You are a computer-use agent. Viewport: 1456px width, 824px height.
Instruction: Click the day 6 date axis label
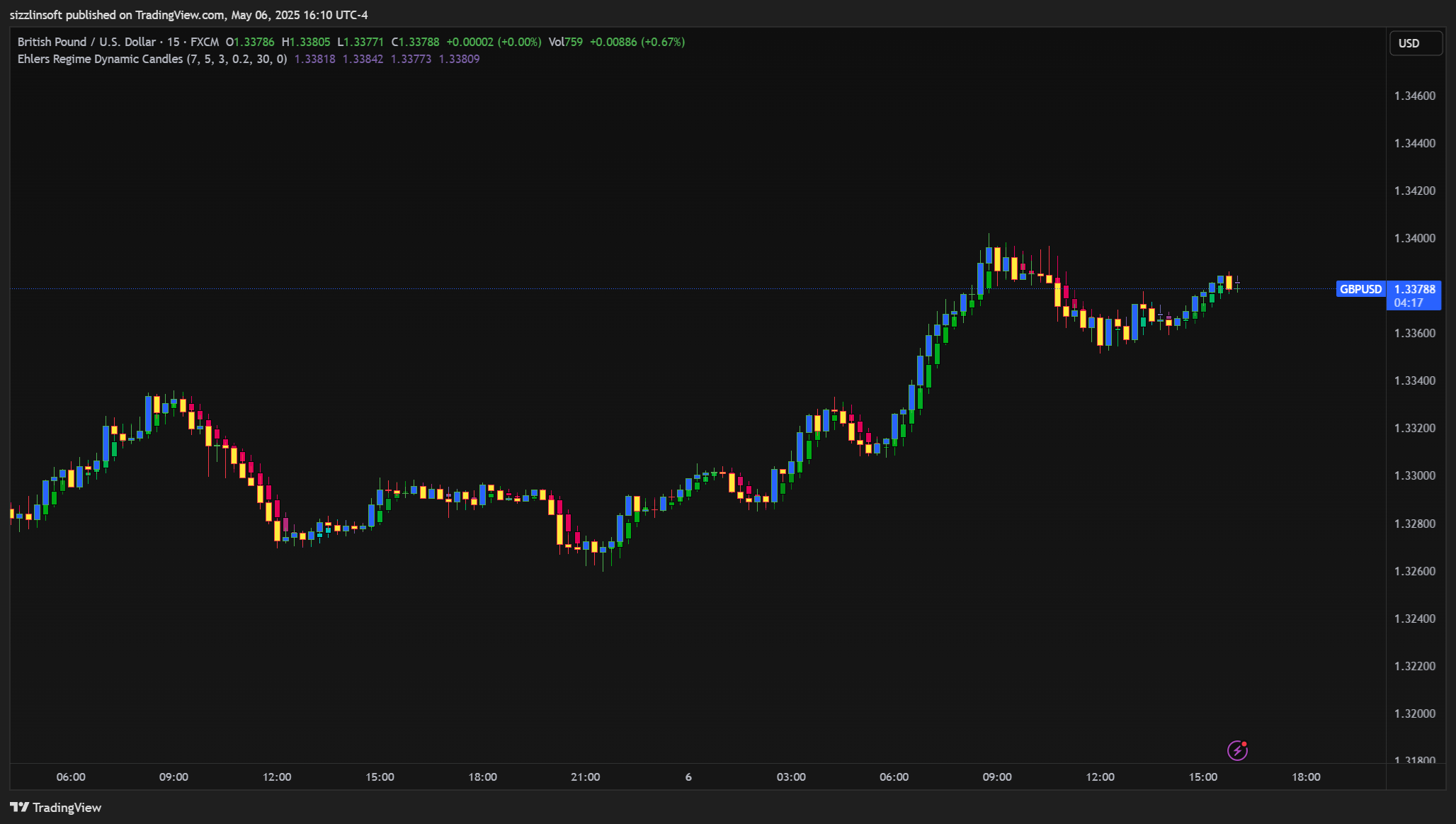click(x=688, y=777)
